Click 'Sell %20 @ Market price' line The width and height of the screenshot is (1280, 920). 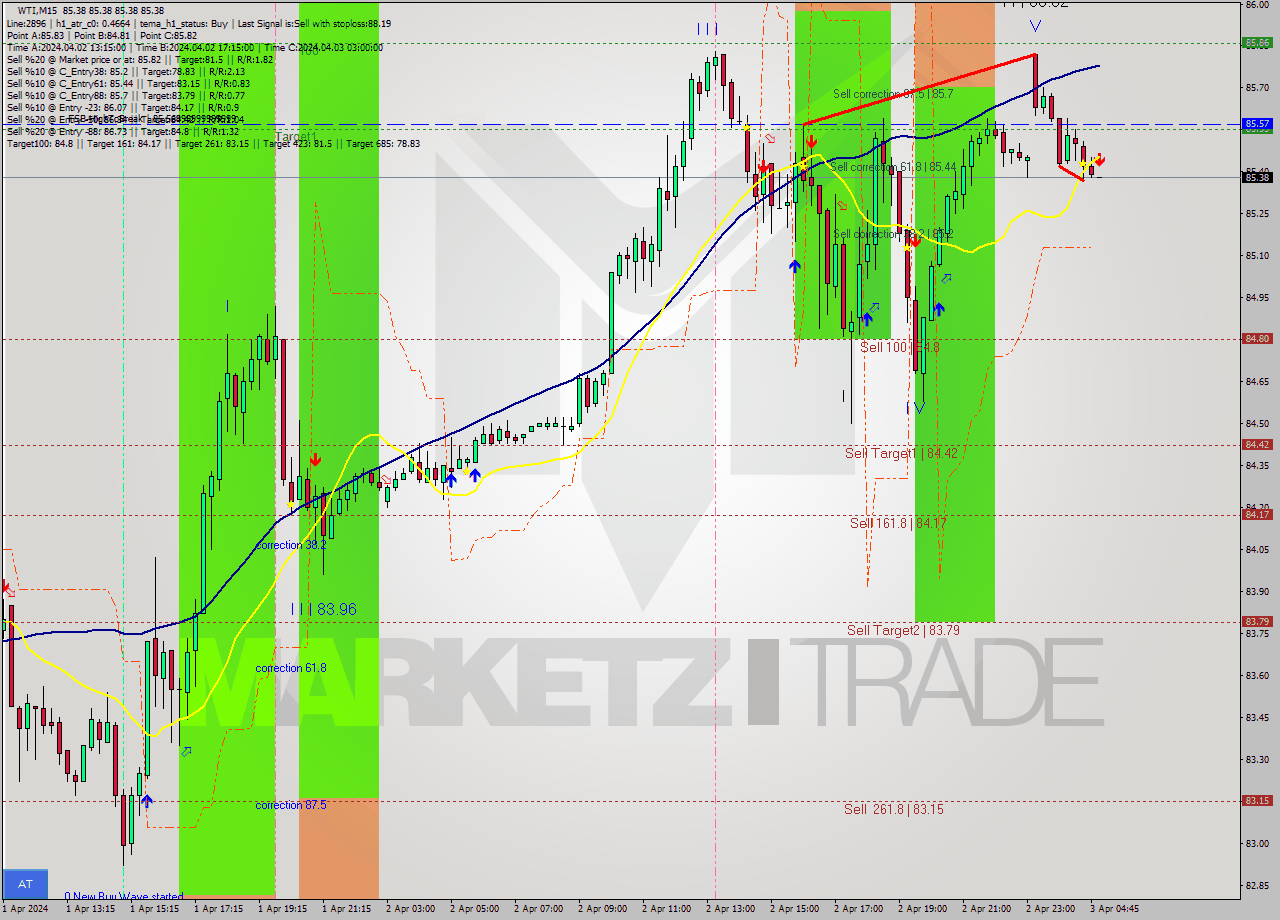pyautogui.click(x=140, y=59)
